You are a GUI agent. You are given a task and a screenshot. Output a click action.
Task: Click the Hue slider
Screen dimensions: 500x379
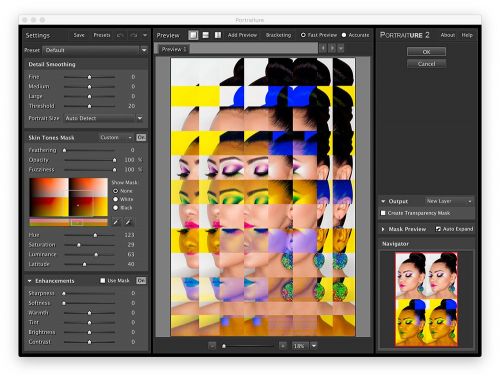[x=89, y=235]
